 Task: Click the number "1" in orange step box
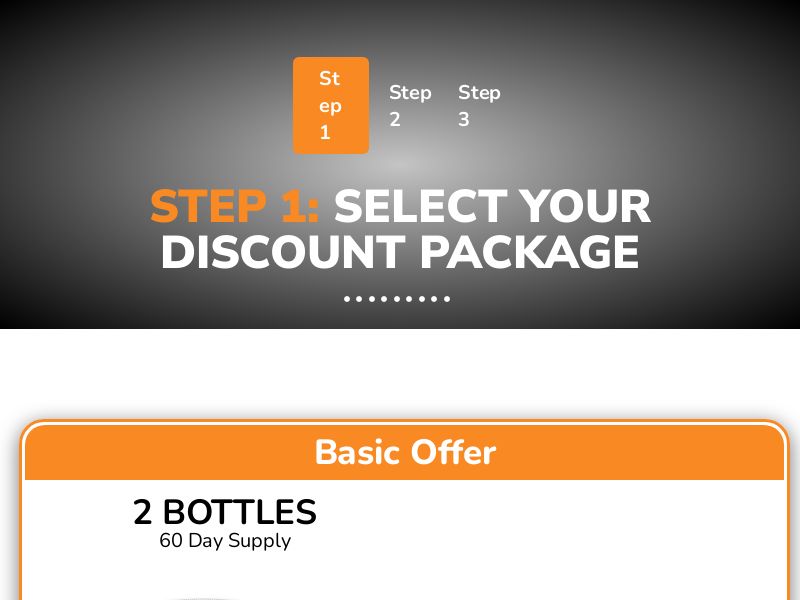pyautogui.click(x=325, y=133)
